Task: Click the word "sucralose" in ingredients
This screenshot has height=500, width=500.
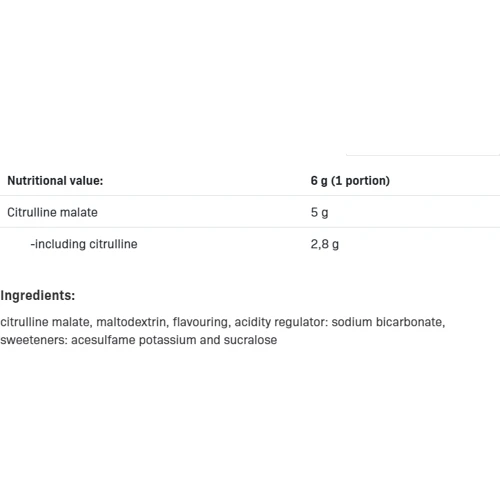Action: 250,340
